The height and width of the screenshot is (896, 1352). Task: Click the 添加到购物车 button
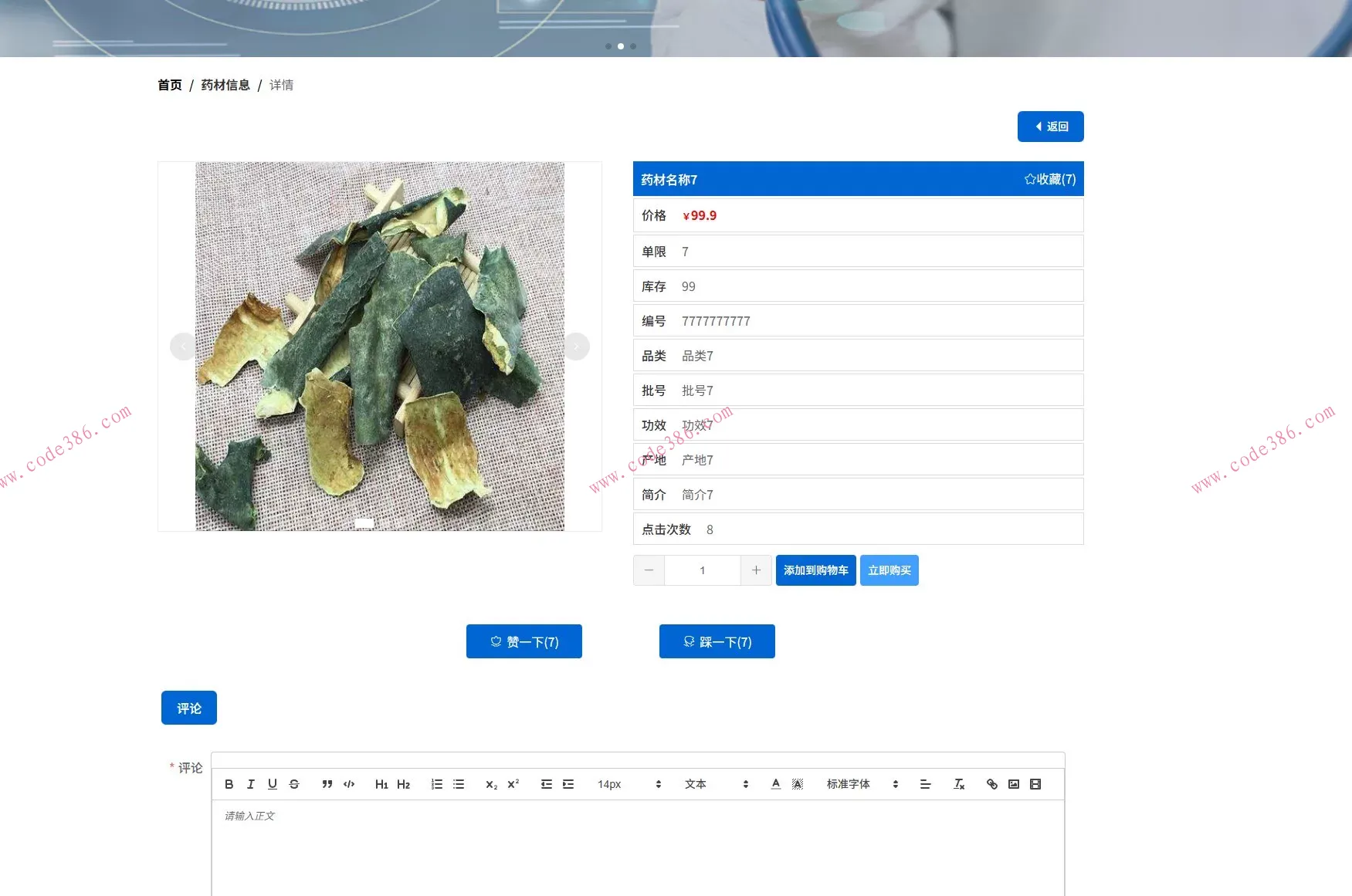click(x=815, y=570)
